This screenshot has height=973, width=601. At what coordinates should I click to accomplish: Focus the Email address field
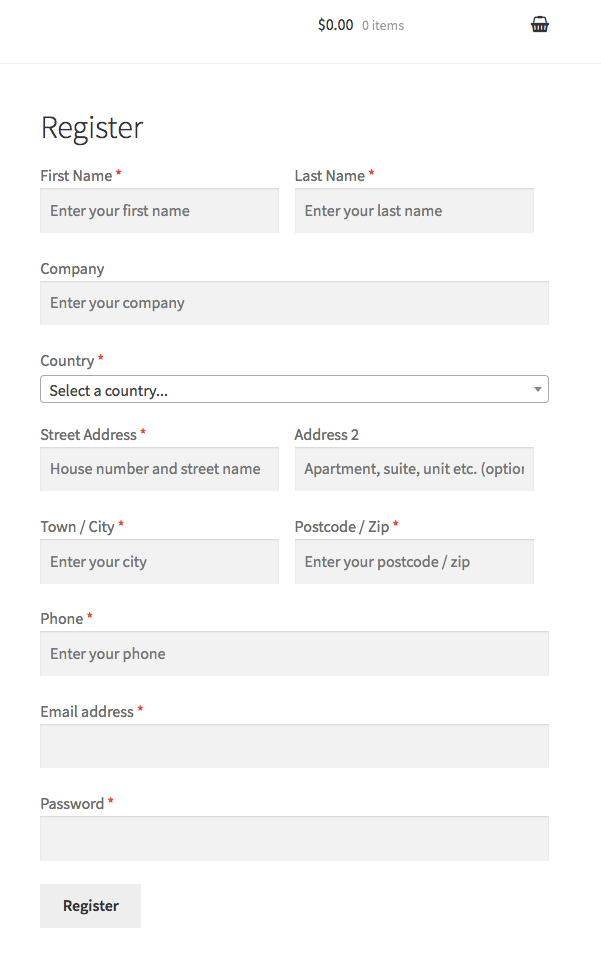click(x=294, y=746)
